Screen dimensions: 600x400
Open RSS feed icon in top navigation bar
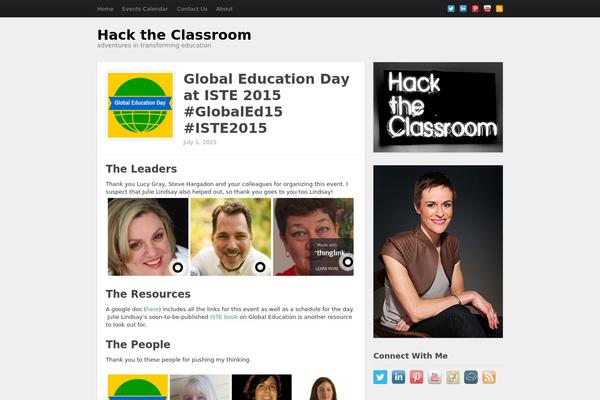(499, 8)
